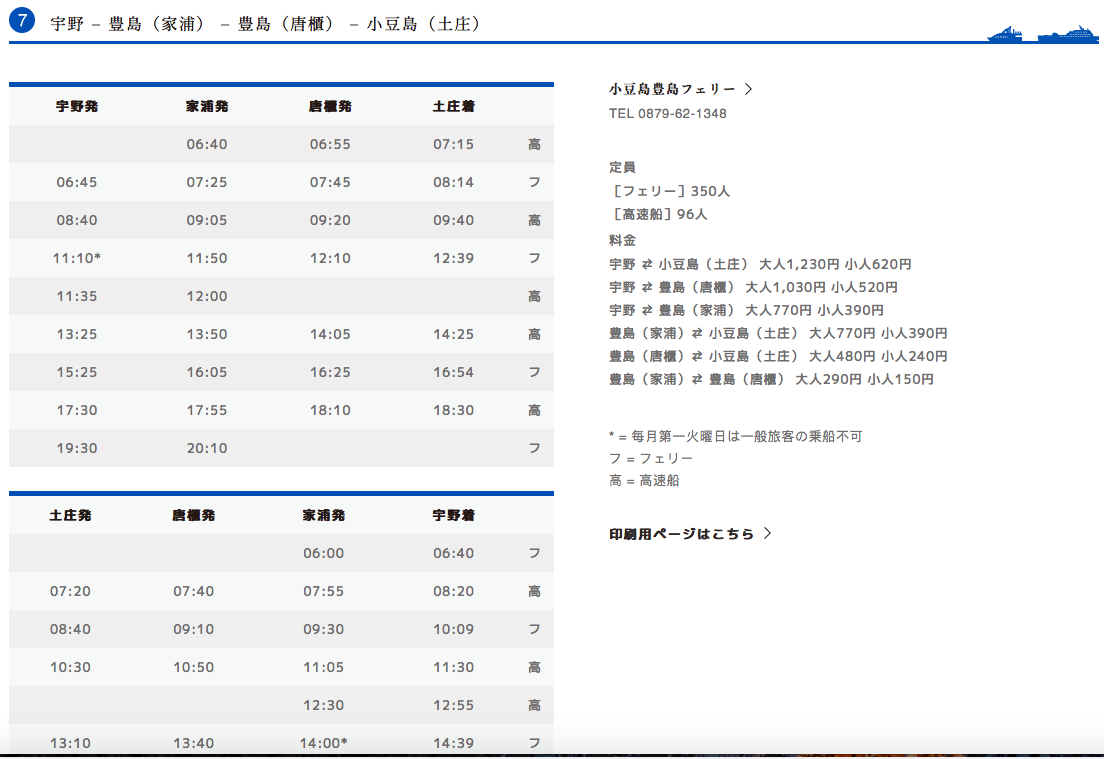Click the arrow beside 小豆島豊島フェリー
This screenshot has height=759, width=1104.
tap(749, 89)
